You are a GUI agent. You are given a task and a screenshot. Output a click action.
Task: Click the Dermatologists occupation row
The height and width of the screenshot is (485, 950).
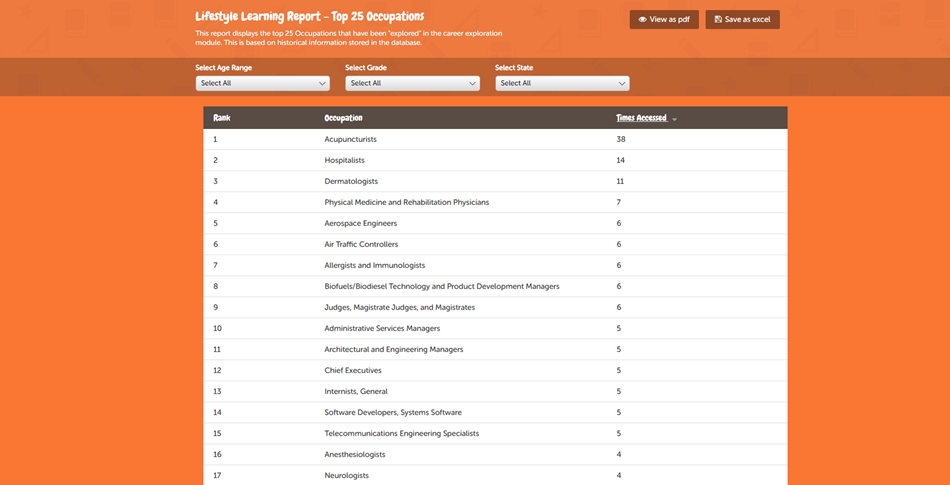[x=351, y=181]
